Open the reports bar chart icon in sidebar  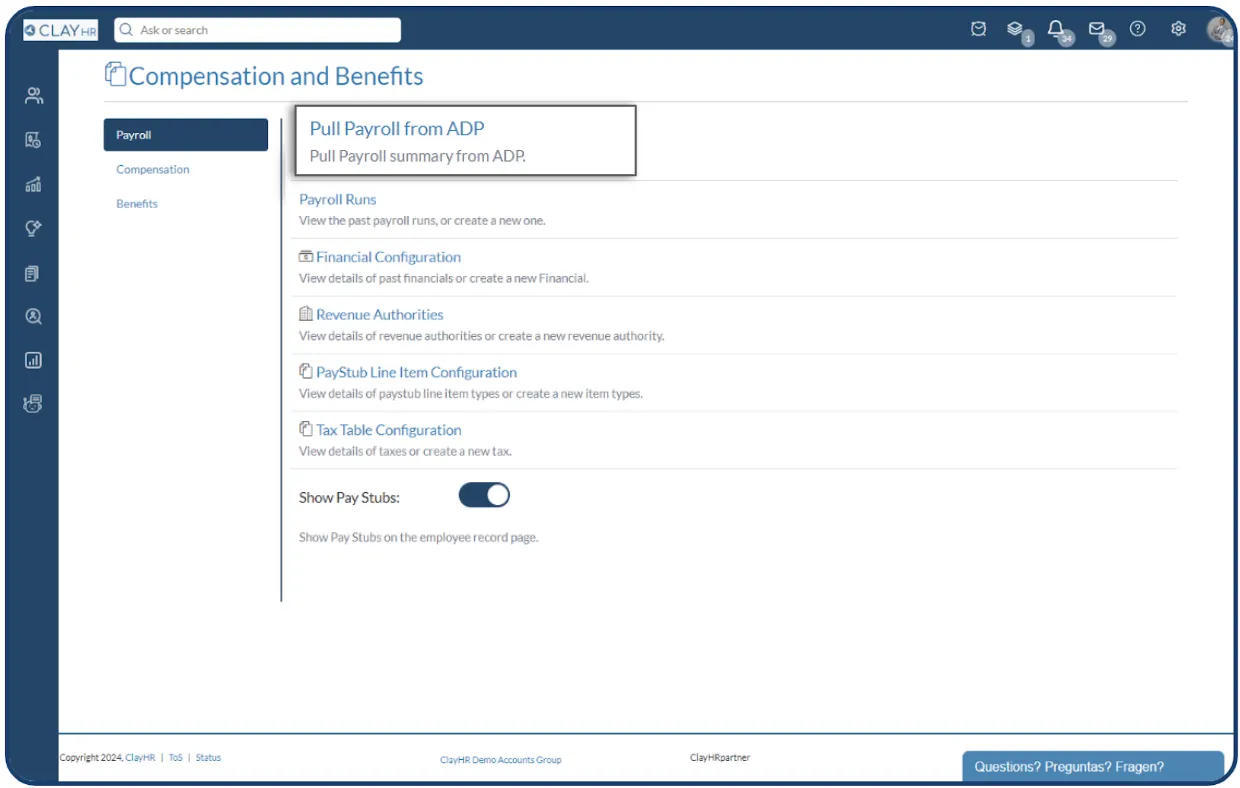(33, 360)
